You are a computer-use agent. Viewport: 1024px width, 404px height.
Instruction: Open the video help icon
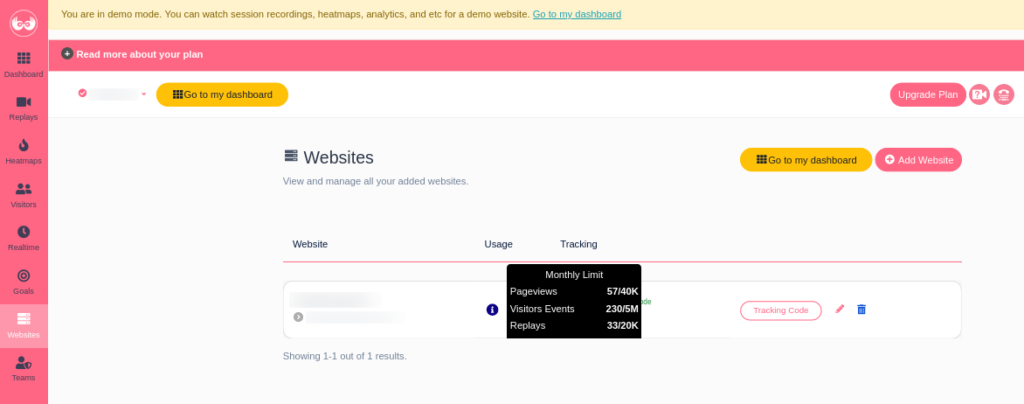coord(979,95)
